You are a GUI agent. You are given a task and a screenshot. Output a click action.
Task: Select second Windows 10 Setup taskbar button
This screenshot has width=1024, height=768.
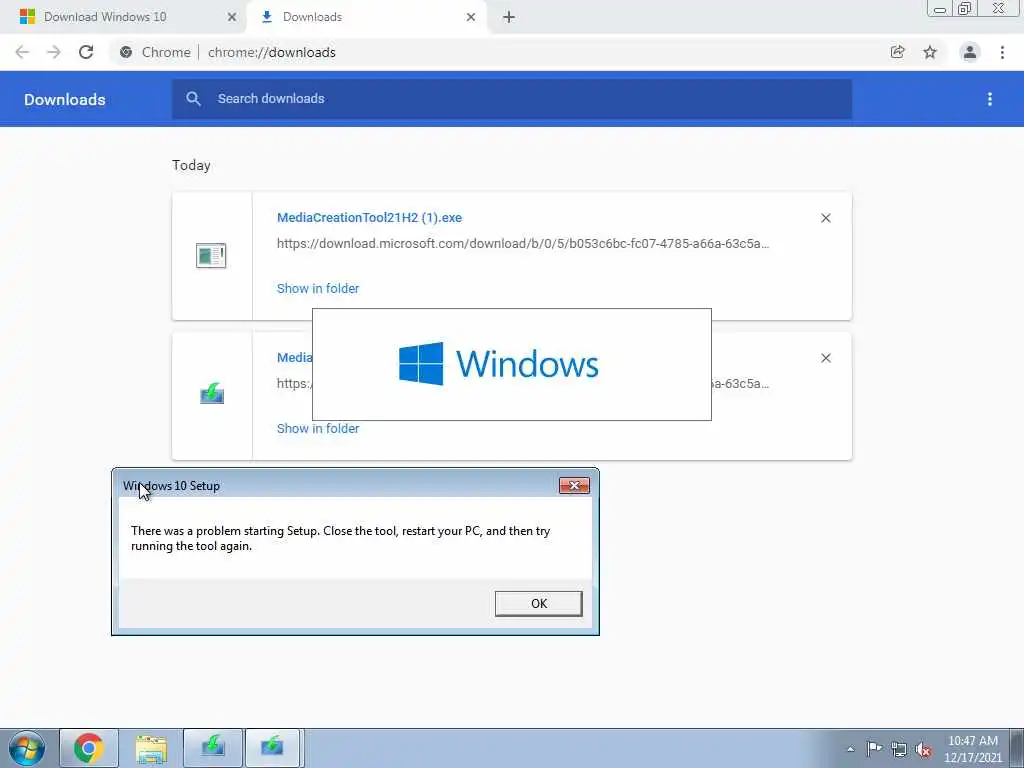coord(272,748)
